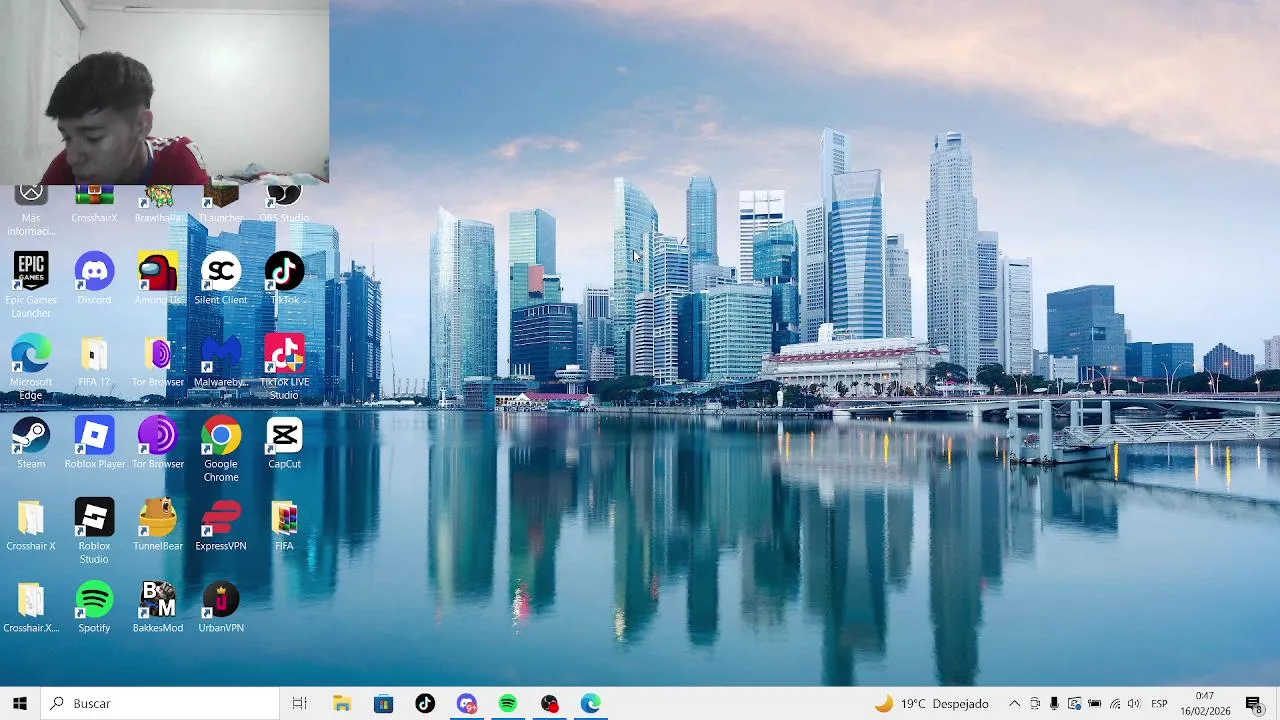Switch to Discord in the taskbar
The width and height of the screenshot is (1280, 720).
[467, 703]
